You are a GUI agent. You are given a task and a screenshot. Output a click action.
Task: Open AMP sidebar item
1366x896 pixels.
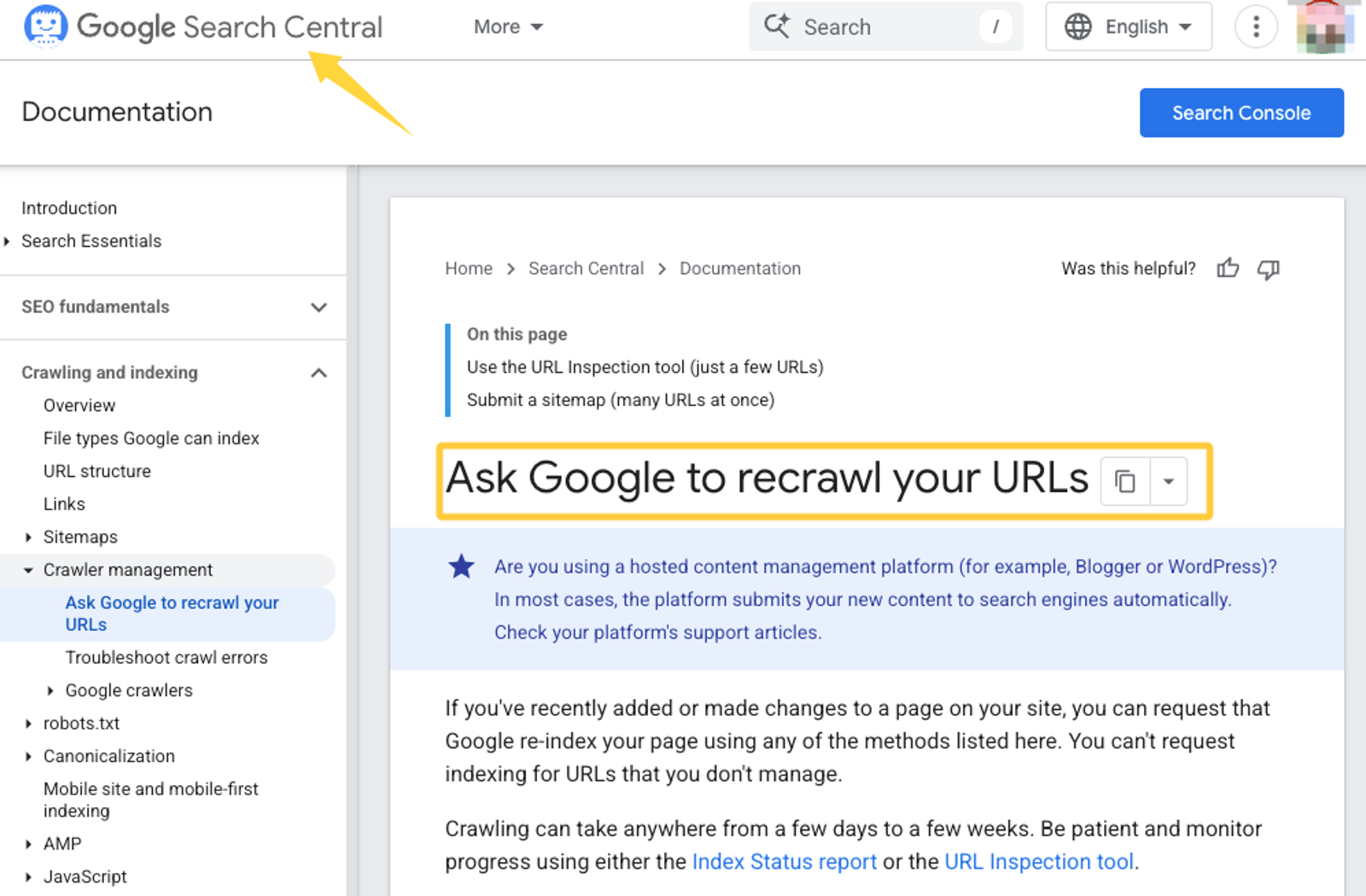[x=62, y=844]
